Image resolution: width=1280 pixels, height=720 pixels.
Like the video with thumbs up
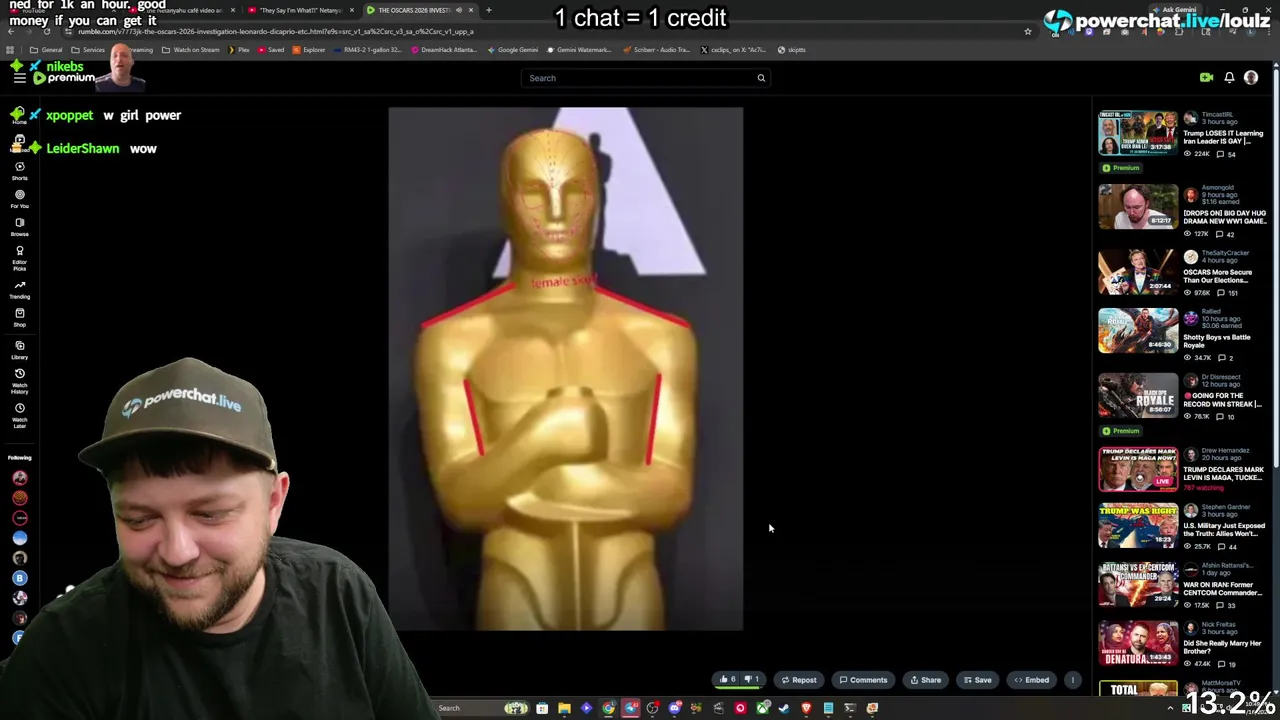(x=727, y=680)
